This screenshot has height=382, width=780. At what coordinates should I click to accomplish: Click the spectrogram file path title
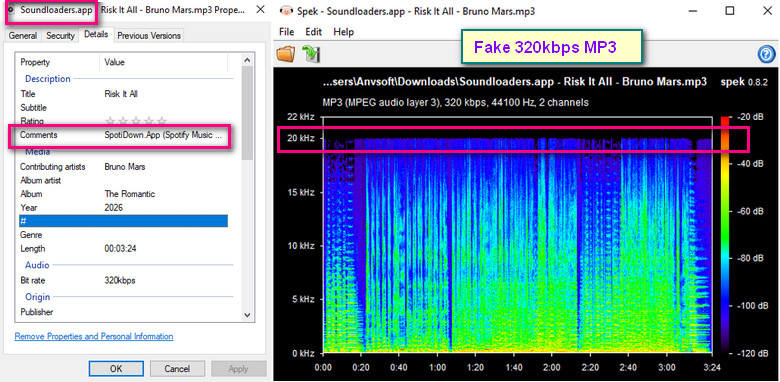click(515, 82)
